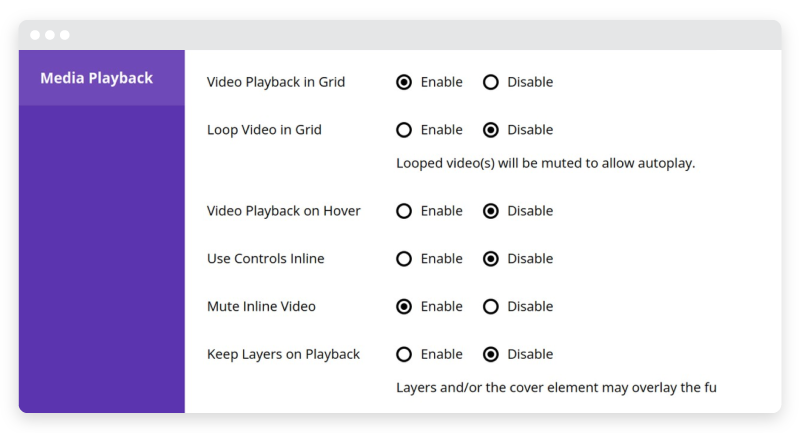
Task: Select Disable for Use Controls Inline
Action: coord(490,259)
